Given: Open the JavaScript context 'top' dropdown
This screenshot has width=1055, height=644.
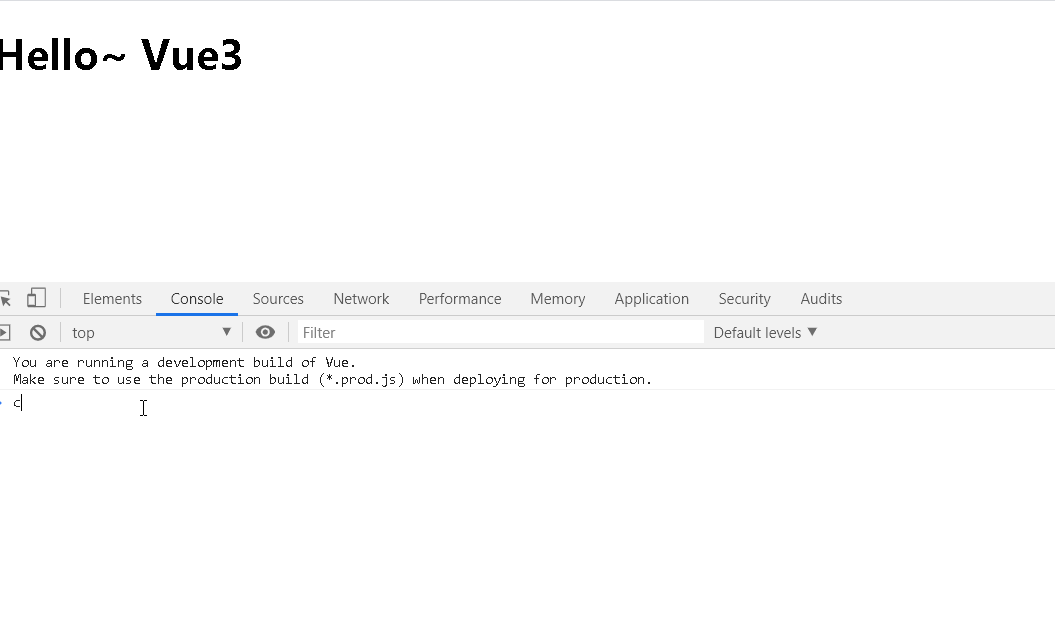Looking at the screenshot, I should pos(151,332).
